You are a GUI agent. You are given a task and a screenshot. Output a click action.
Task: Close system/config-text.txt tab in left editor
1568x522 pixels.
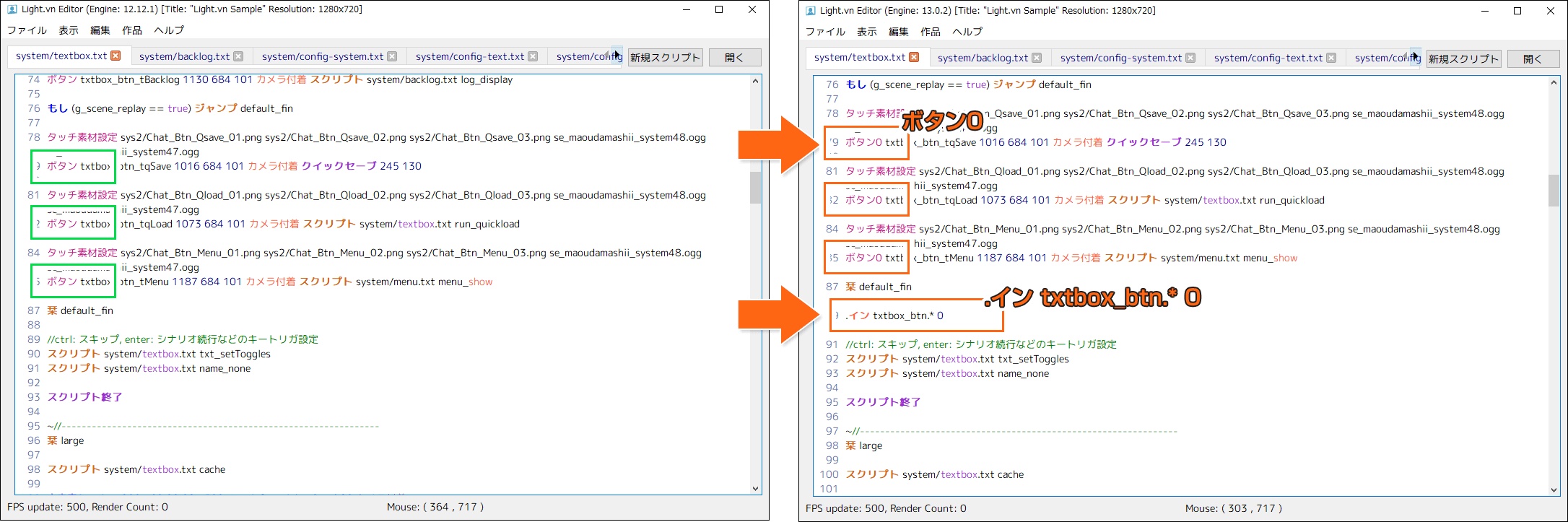(x=533, y=56)
